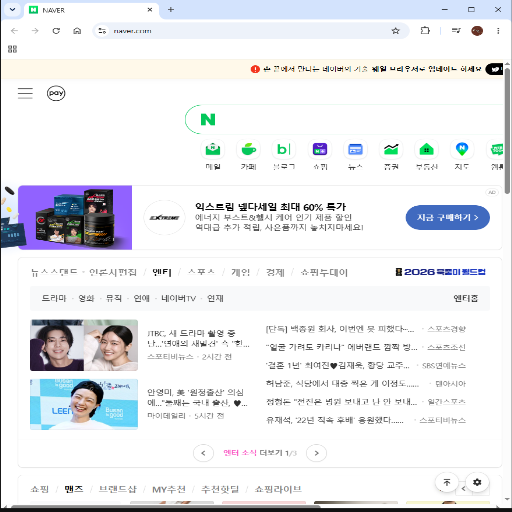Open the 유재석 '22년 직속 후배' headline
Image resolution: width=512 pixels, height=512 pixels.
click(x=335, y=420)
